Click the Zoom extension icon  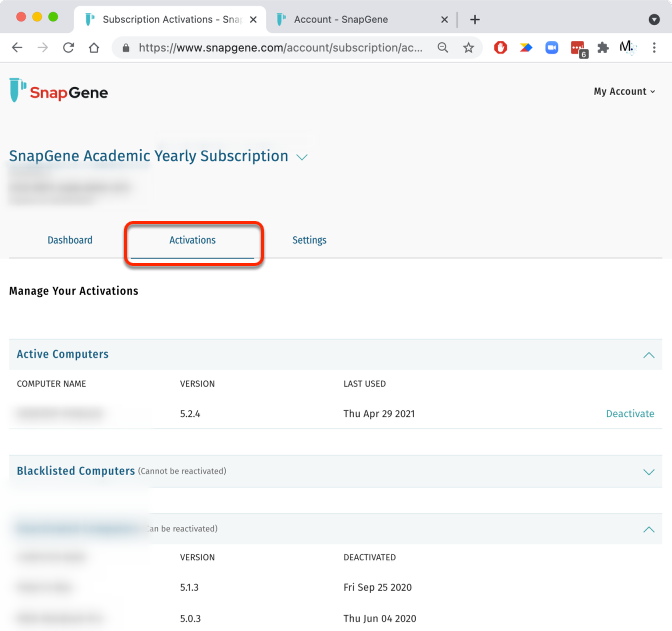tap(552, 47)
